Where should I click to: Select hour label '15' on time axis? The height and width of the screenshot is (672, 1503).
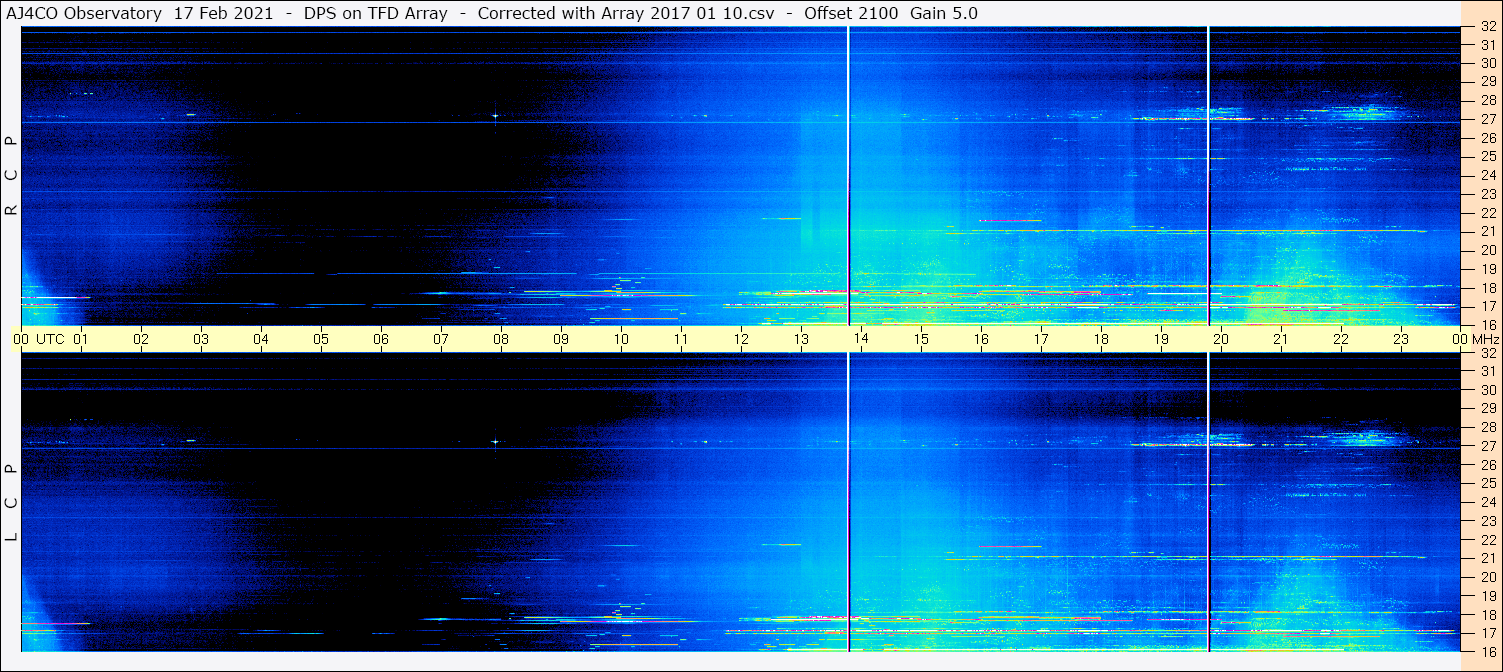click(921, 339)
